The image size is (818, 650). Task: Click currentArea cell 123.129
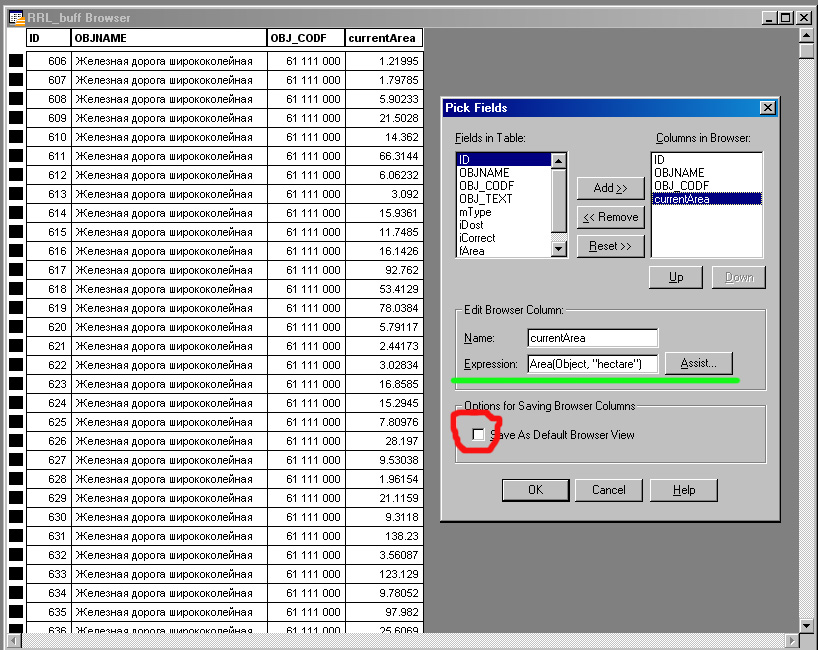[384, 574]
